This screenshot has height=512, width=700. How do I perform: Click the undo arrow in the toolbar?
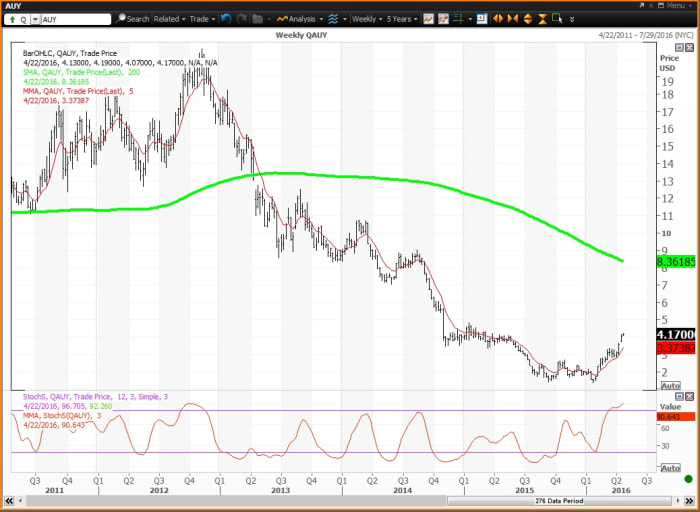225,19
